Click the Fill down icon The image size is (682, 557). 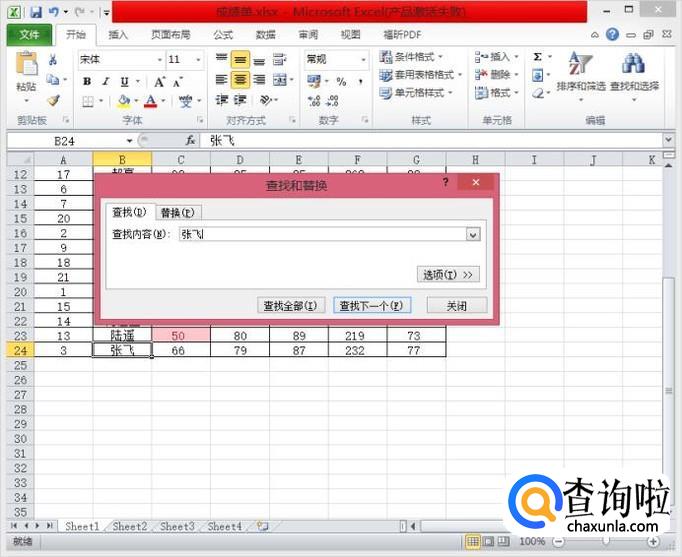538,75
